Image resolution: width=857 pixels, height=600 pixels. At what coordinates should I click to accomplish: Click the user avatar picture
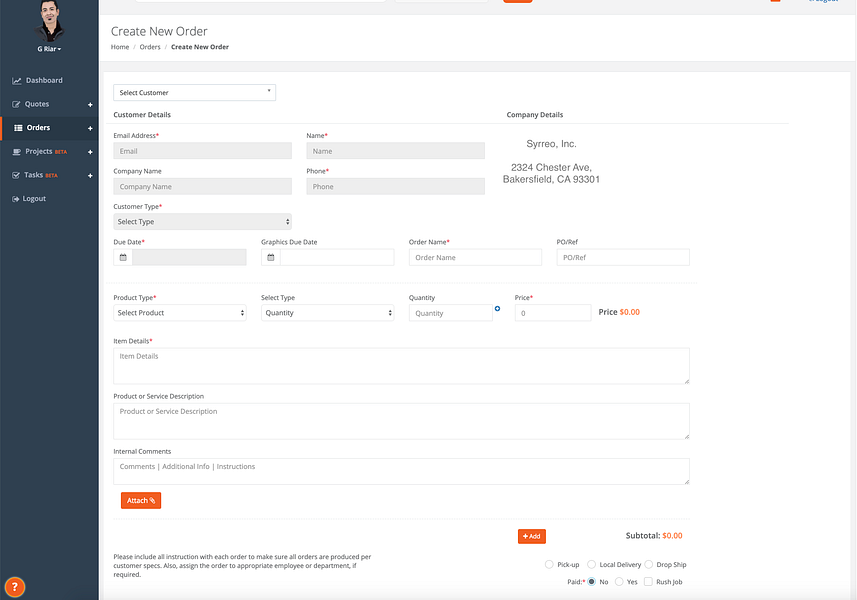[50, 21]
